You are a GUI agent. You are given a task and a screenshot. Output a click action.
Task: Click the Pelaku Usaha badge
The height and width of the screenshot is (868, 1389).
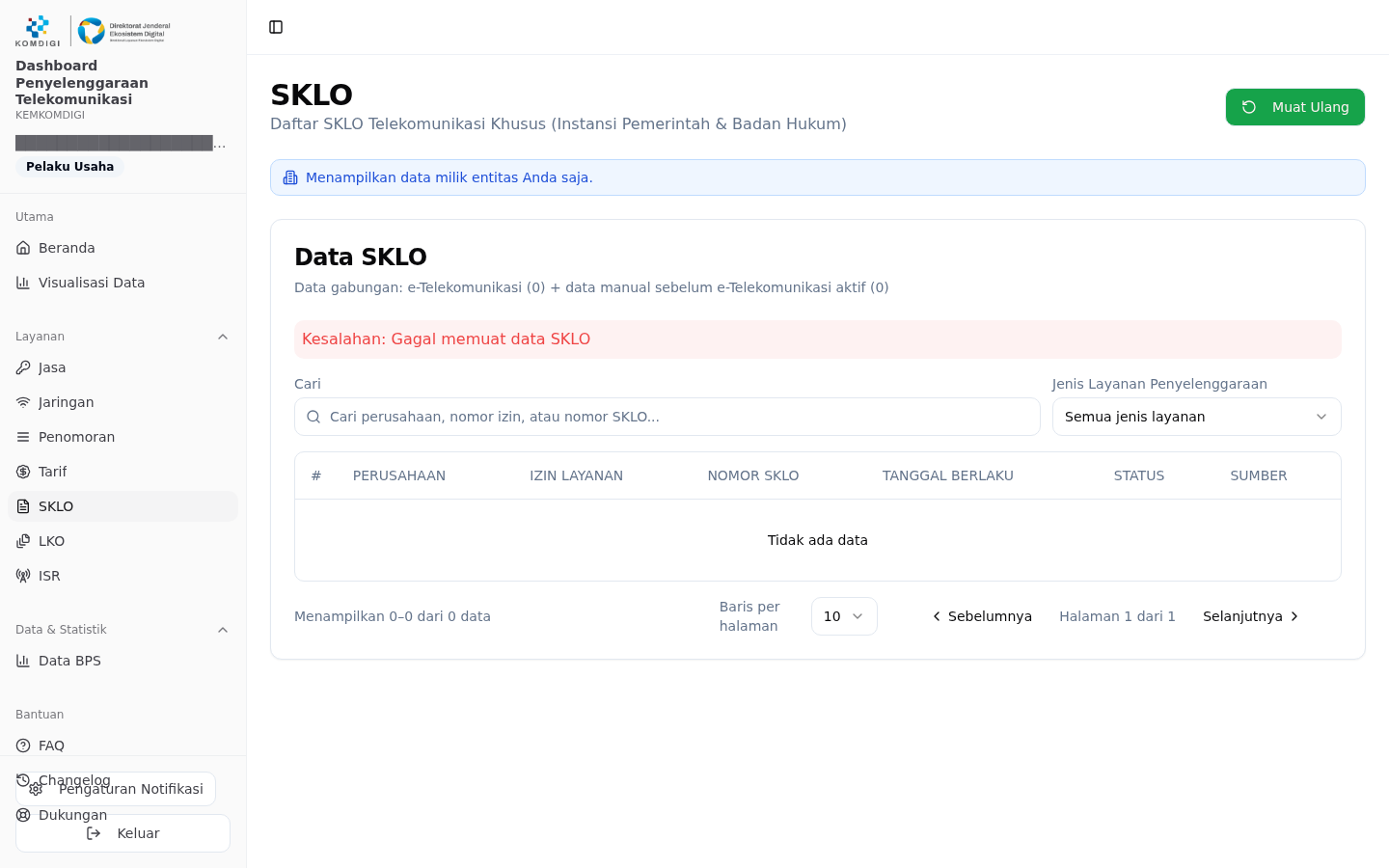[x=69, y=167]
